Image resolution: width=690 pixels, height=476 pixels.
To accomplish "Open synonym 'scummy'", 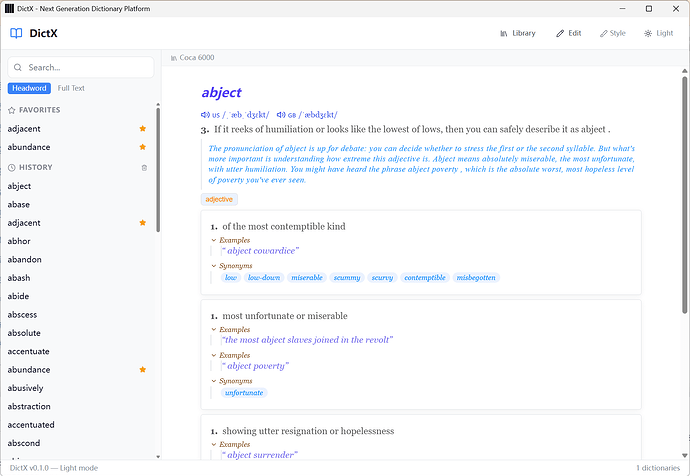I will point(347,278).
